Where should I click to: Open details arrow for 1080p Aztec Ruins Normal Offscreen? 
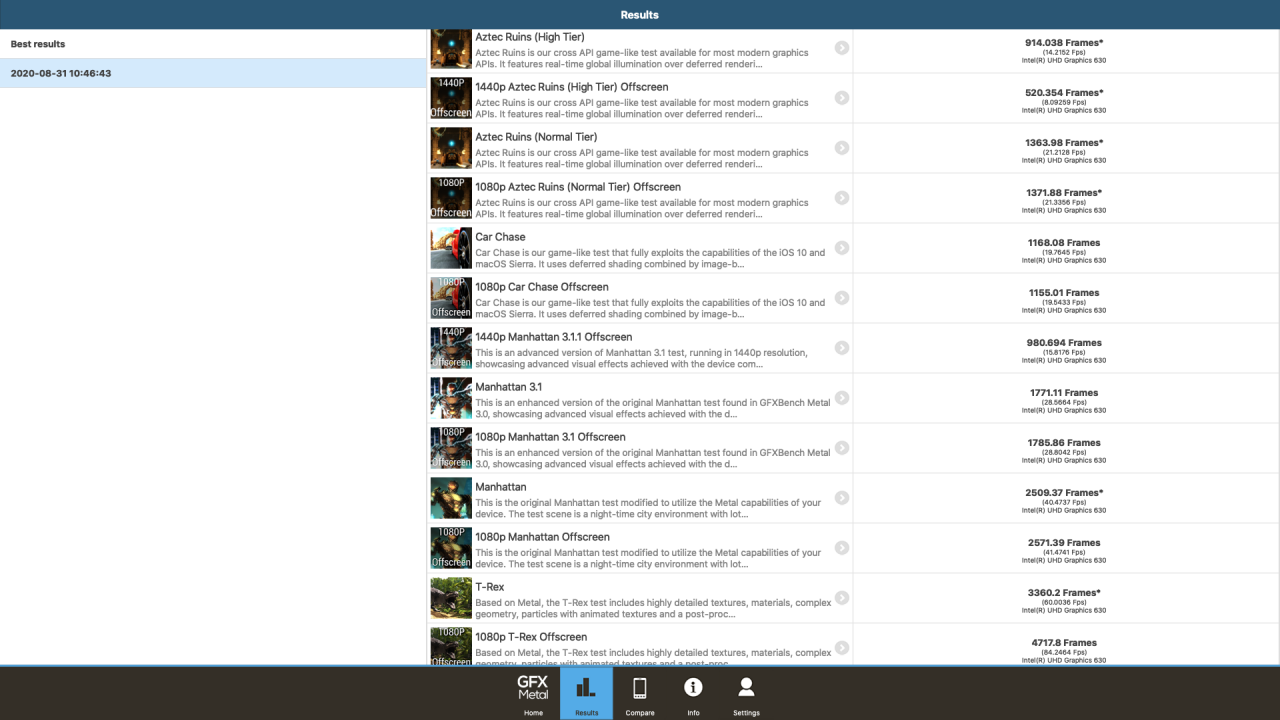[x=842, y=198]
